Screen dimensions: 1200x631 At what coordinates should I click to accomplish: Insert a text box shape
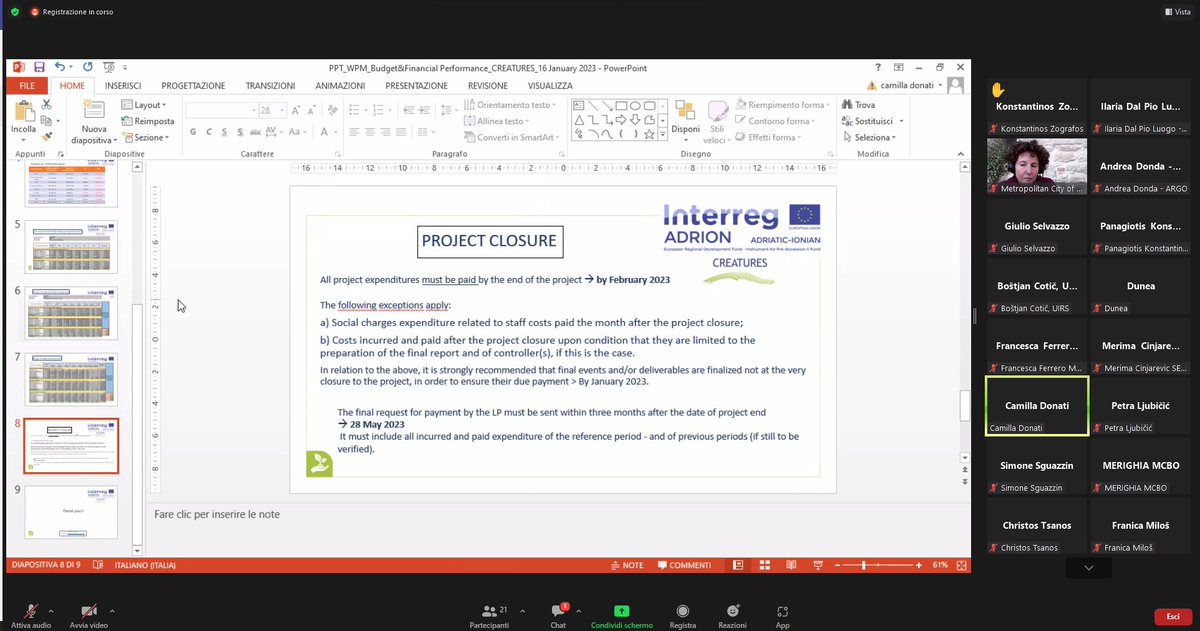578,105
